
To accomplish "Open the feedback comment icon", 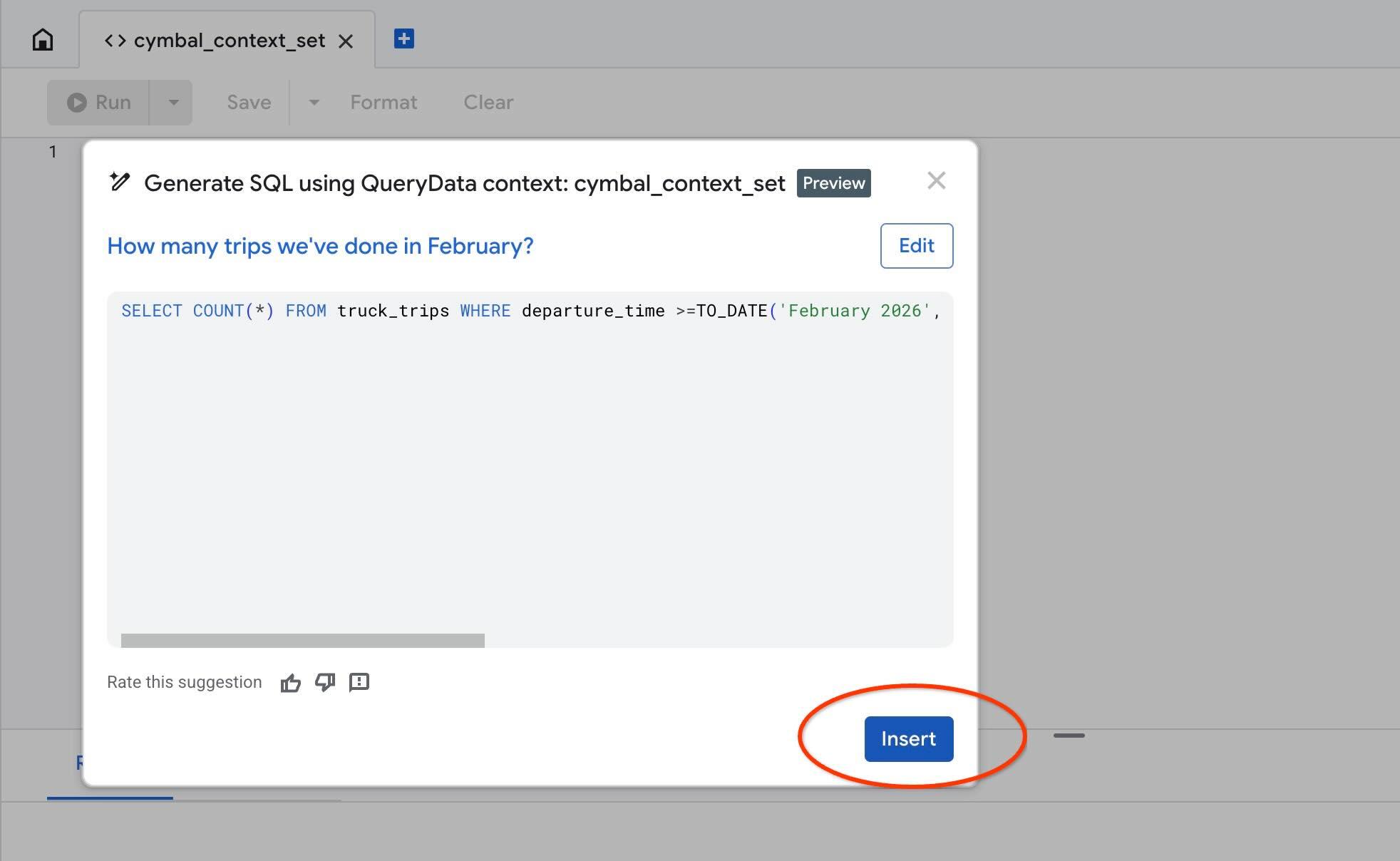I will (359, 683).
